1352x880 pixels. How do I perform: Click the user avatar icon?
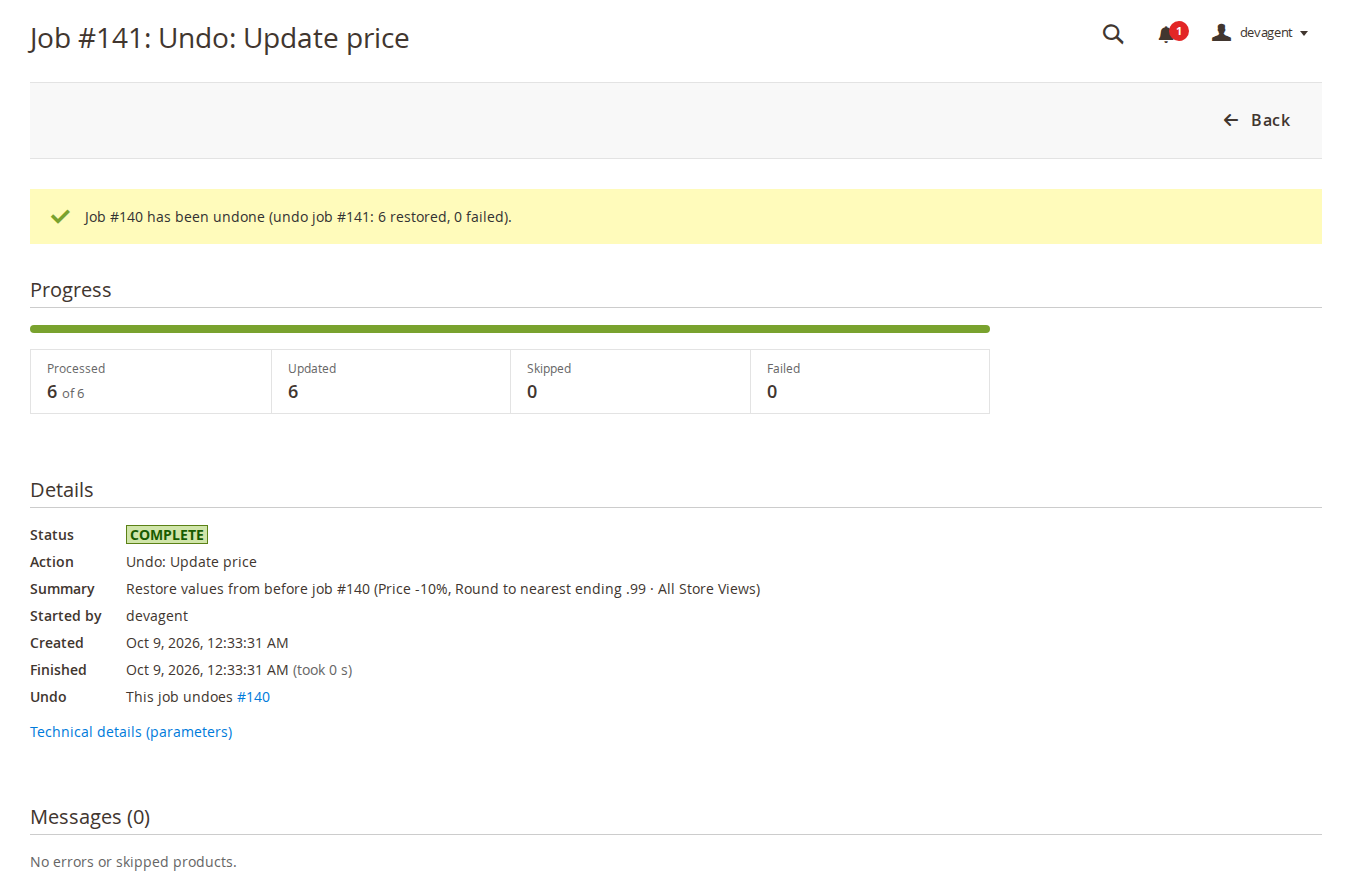(1221, 33)
